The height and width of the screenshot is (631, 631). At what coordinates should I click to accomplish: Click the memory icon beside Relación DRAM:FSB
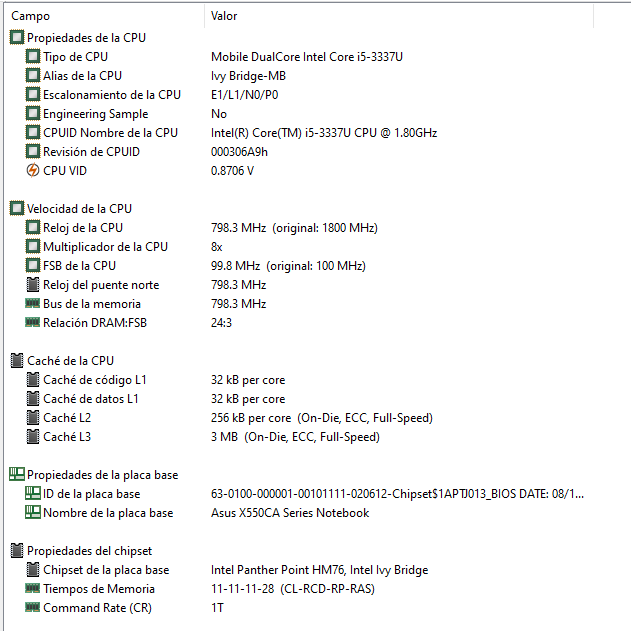tap(33, 322)
